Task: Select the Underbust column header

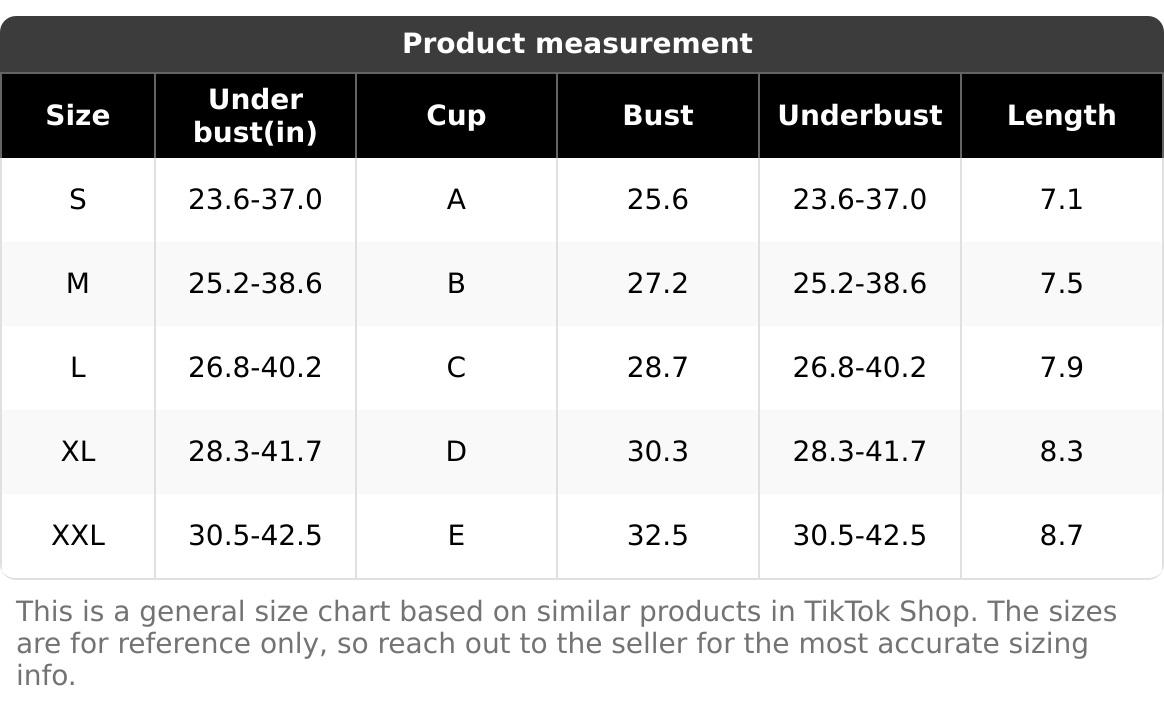Action: point(859,116)
